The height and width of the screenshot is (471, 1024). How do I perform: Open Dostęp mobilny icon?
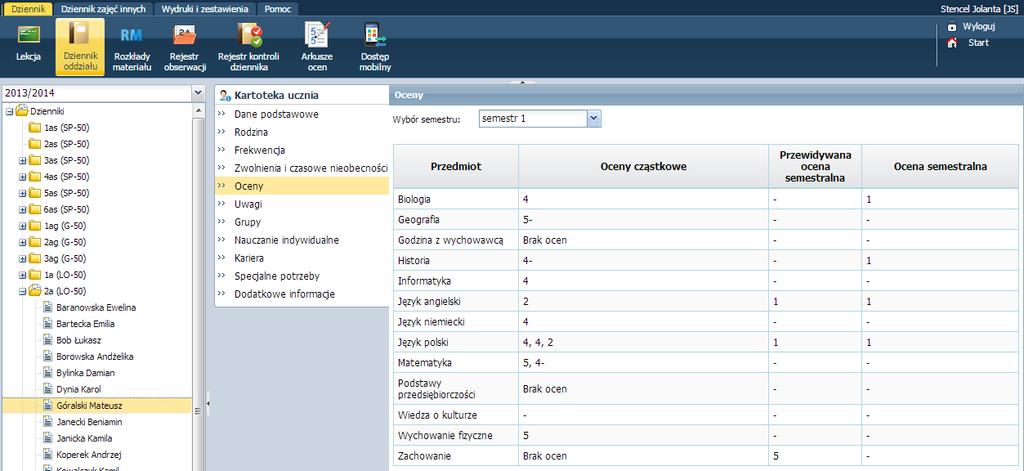pos(375,35)
